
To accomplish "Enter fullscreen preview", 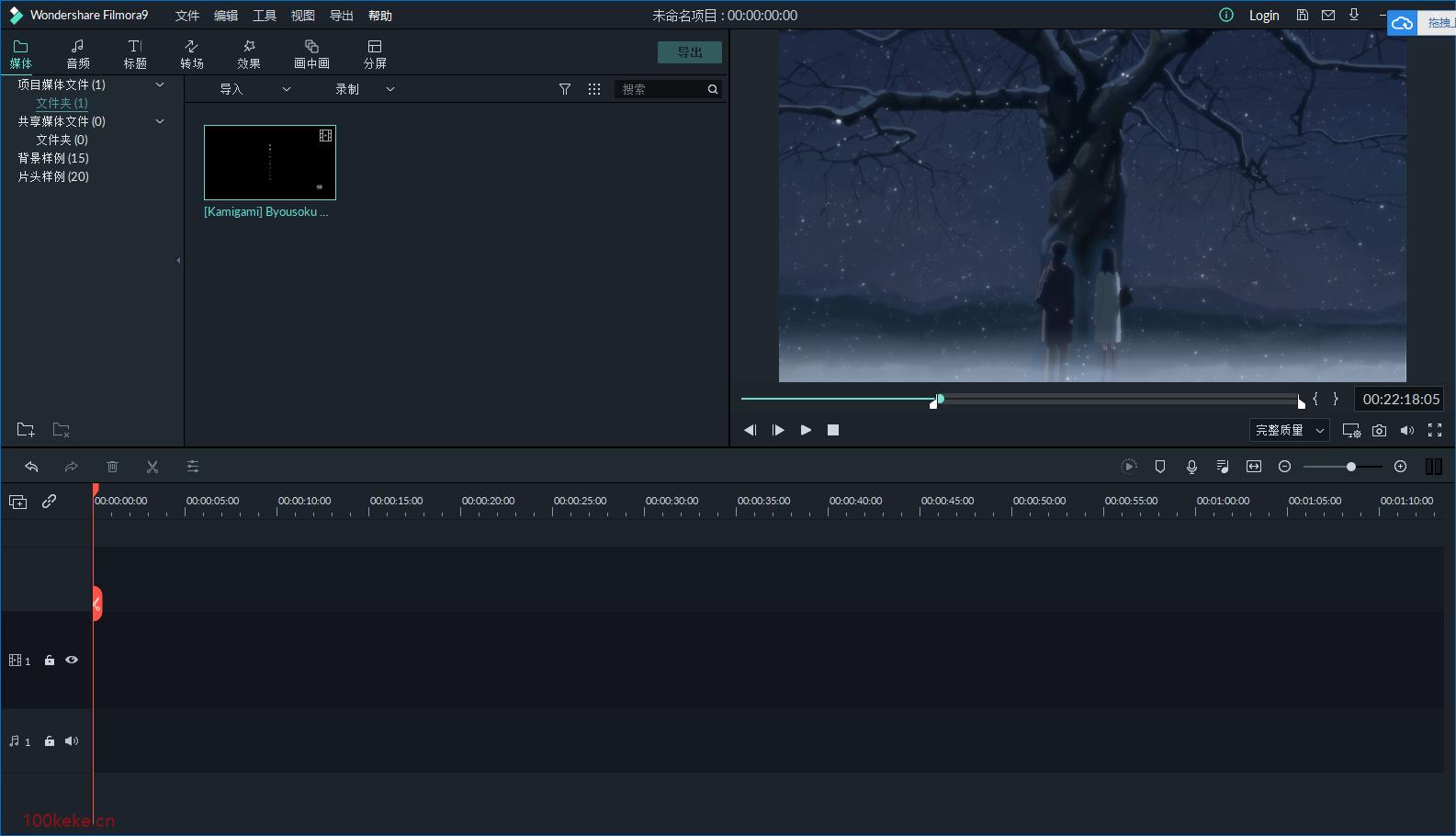I will tap(1435, 430).
